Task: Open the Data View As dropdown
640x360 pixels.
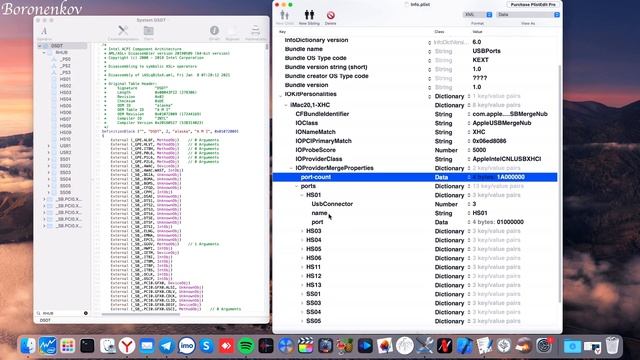Action: click(528, 14)
